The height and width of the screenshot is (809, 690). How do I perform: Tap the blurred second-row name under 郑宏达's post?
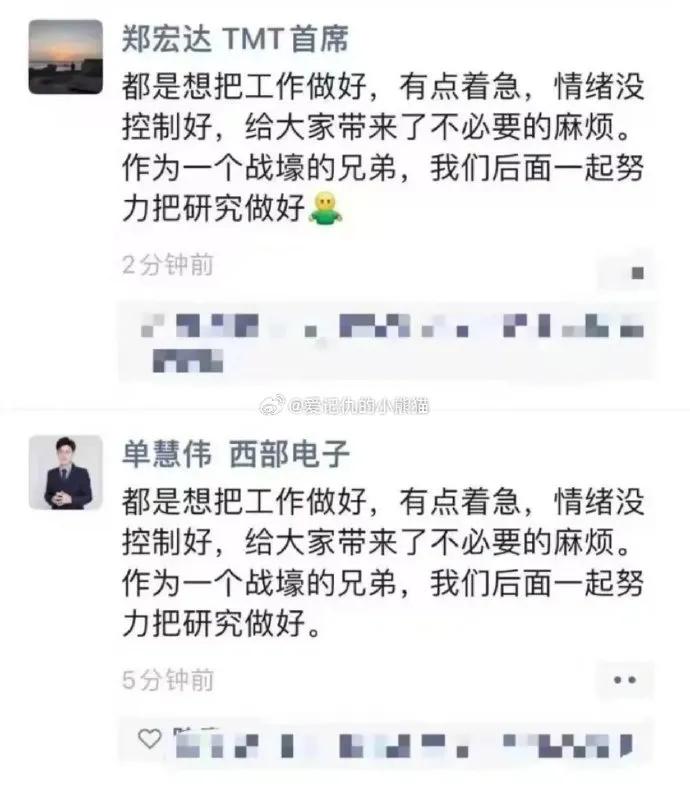point(188,360)
